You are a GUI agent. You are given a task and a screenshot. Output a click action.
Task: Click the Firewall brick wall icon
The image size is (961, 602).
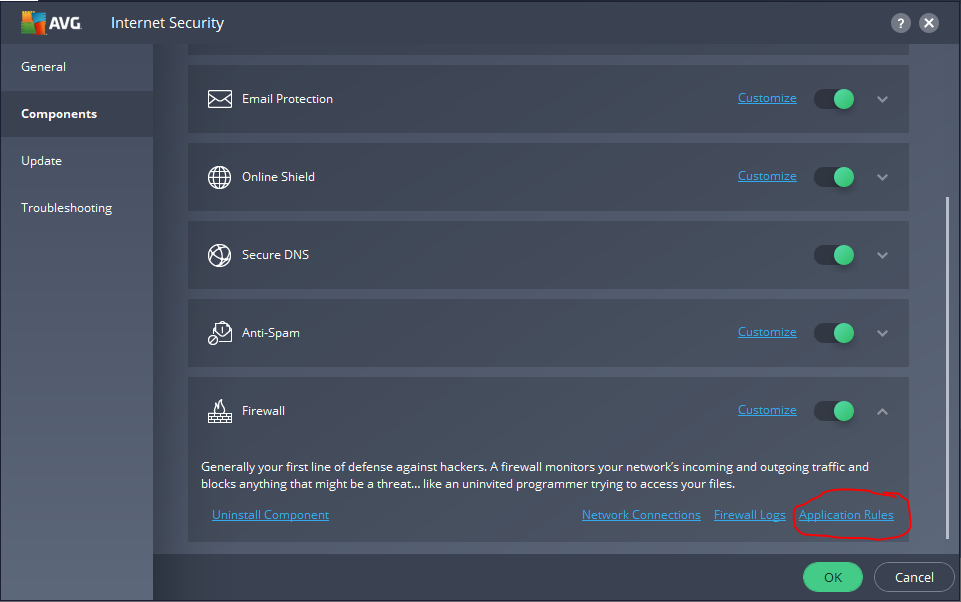(219, 410)
